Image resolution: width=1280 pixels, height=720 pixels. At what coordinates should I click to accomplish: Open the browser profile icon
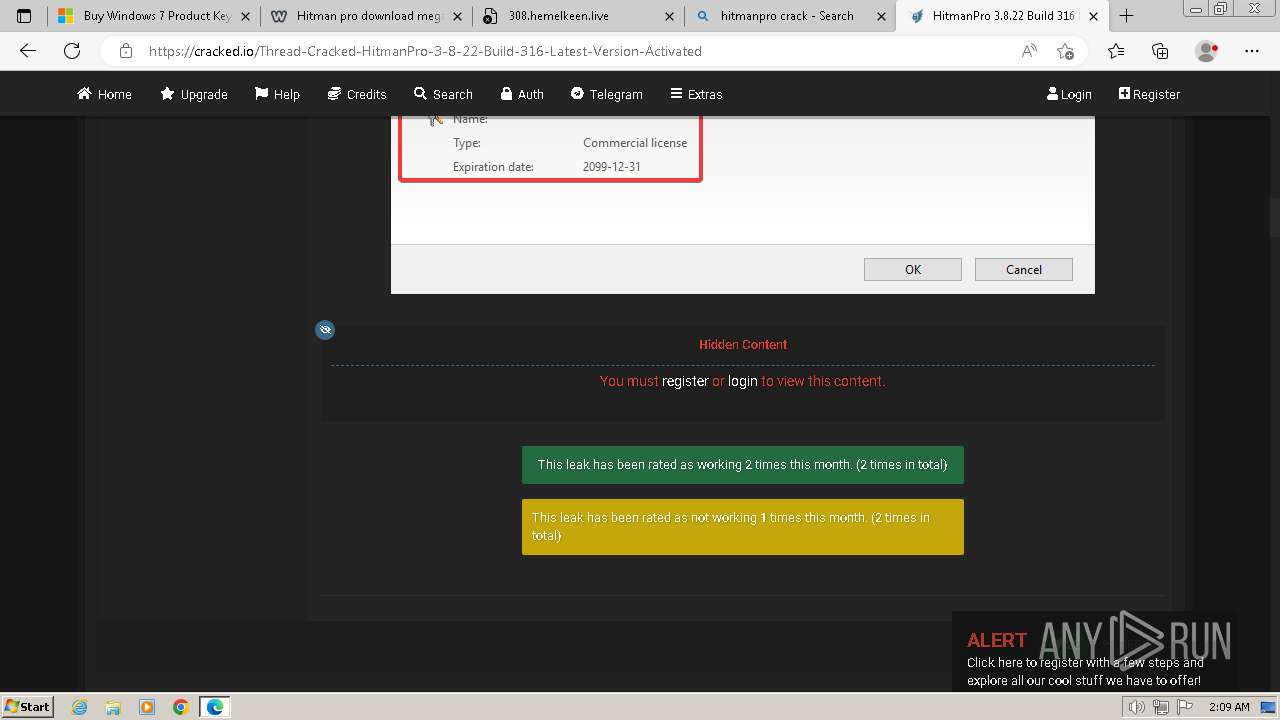[x=1207, y=51]
